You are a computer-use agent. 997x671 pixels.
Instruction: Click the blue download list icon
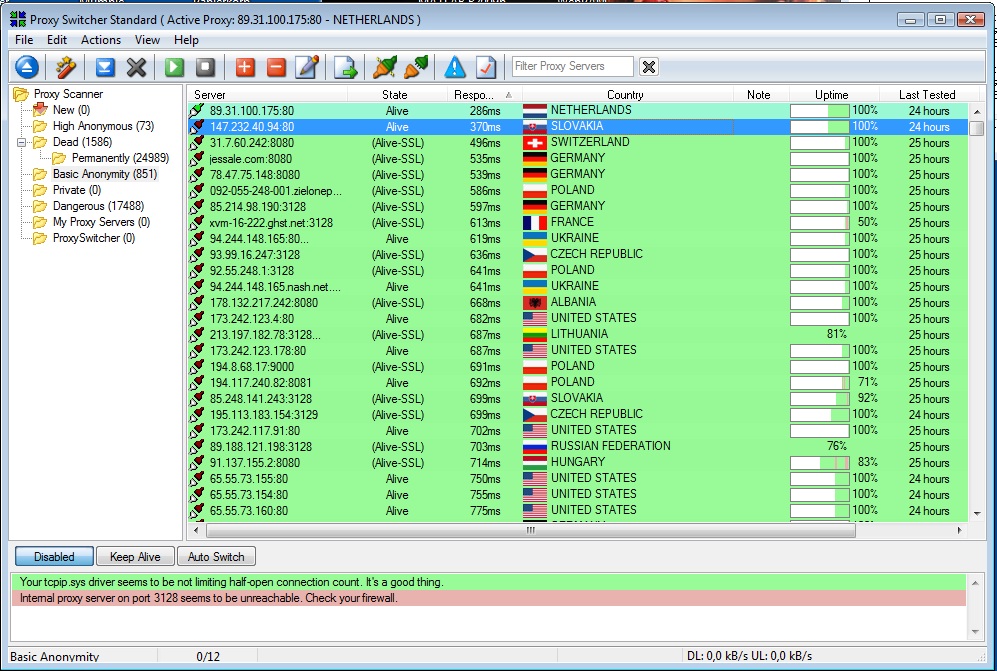click(x=105, y=67)
